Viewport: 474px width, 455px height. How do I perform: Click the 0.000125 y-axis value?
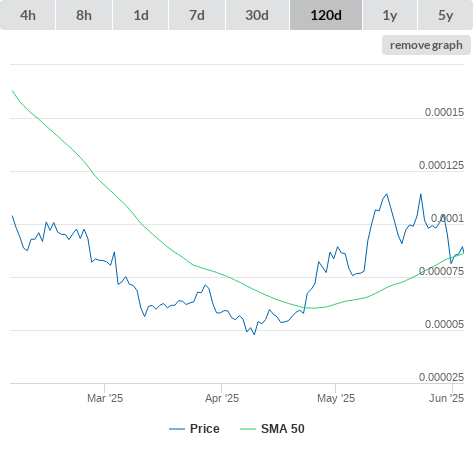coord(441,165)
